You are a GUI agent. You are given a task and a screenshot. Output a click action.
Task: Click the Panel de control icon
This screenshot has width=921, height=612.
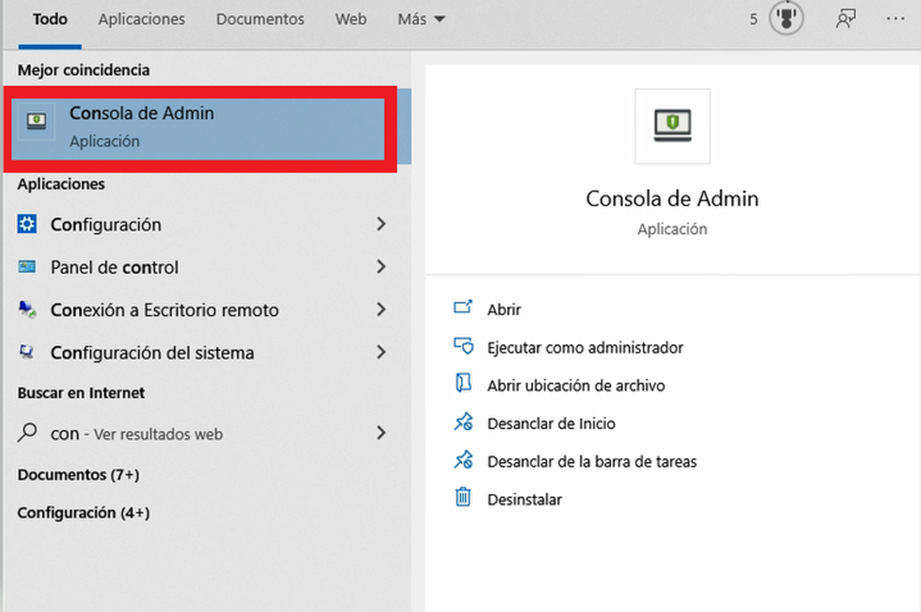click(x=27, y=267)
